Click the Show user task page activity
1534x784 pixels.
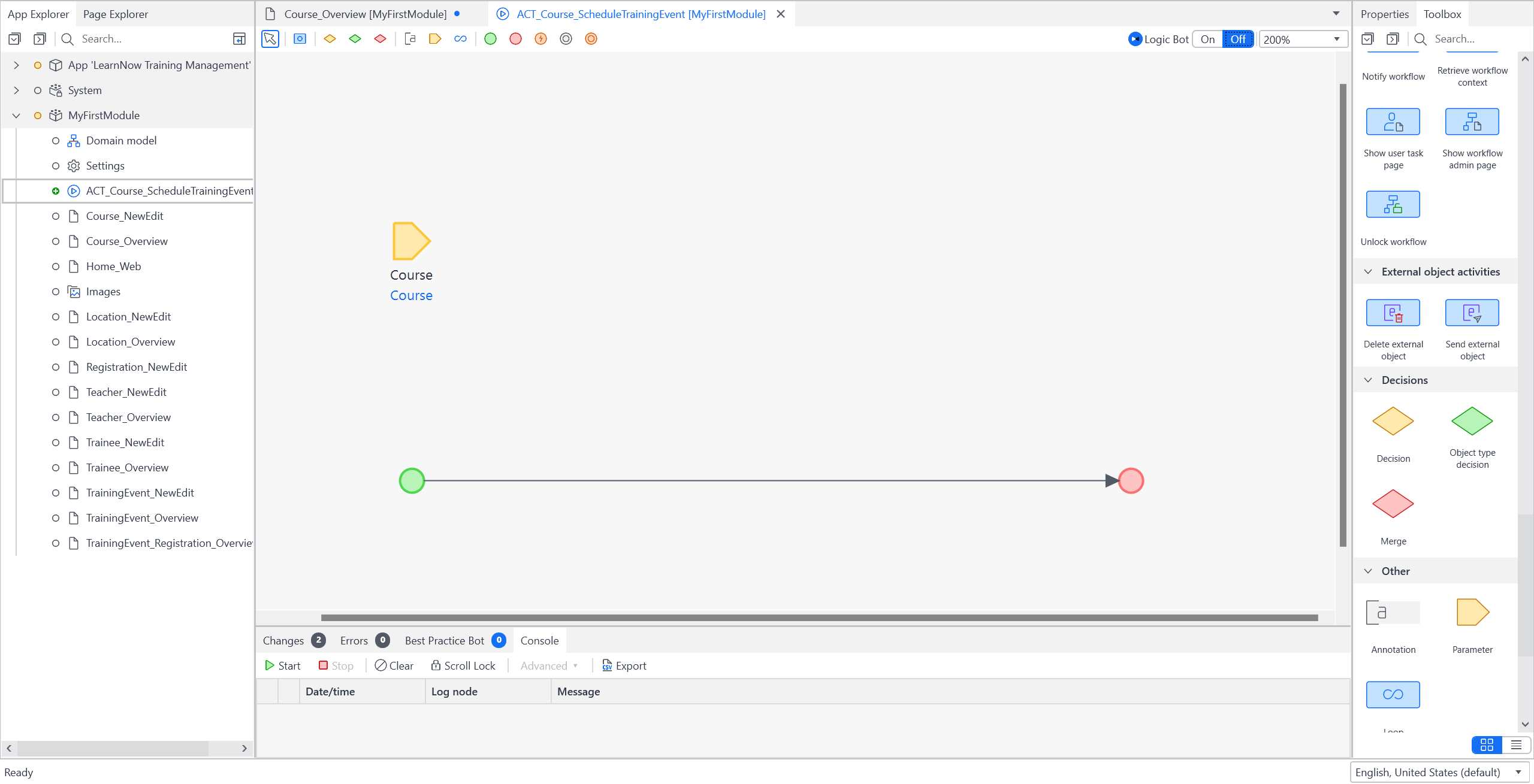(1393, 122)
